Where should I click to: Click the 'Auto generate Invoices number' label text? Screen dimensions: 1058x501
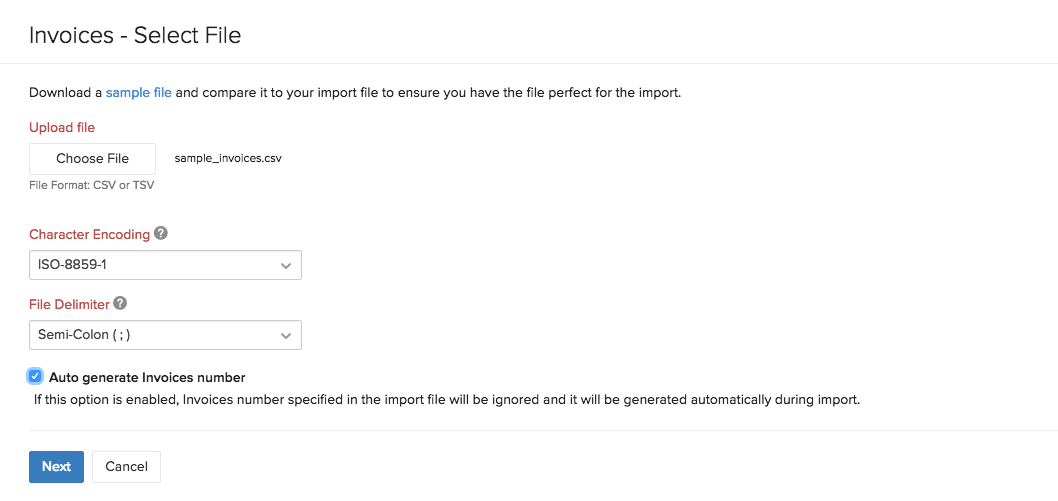[147, 377]
